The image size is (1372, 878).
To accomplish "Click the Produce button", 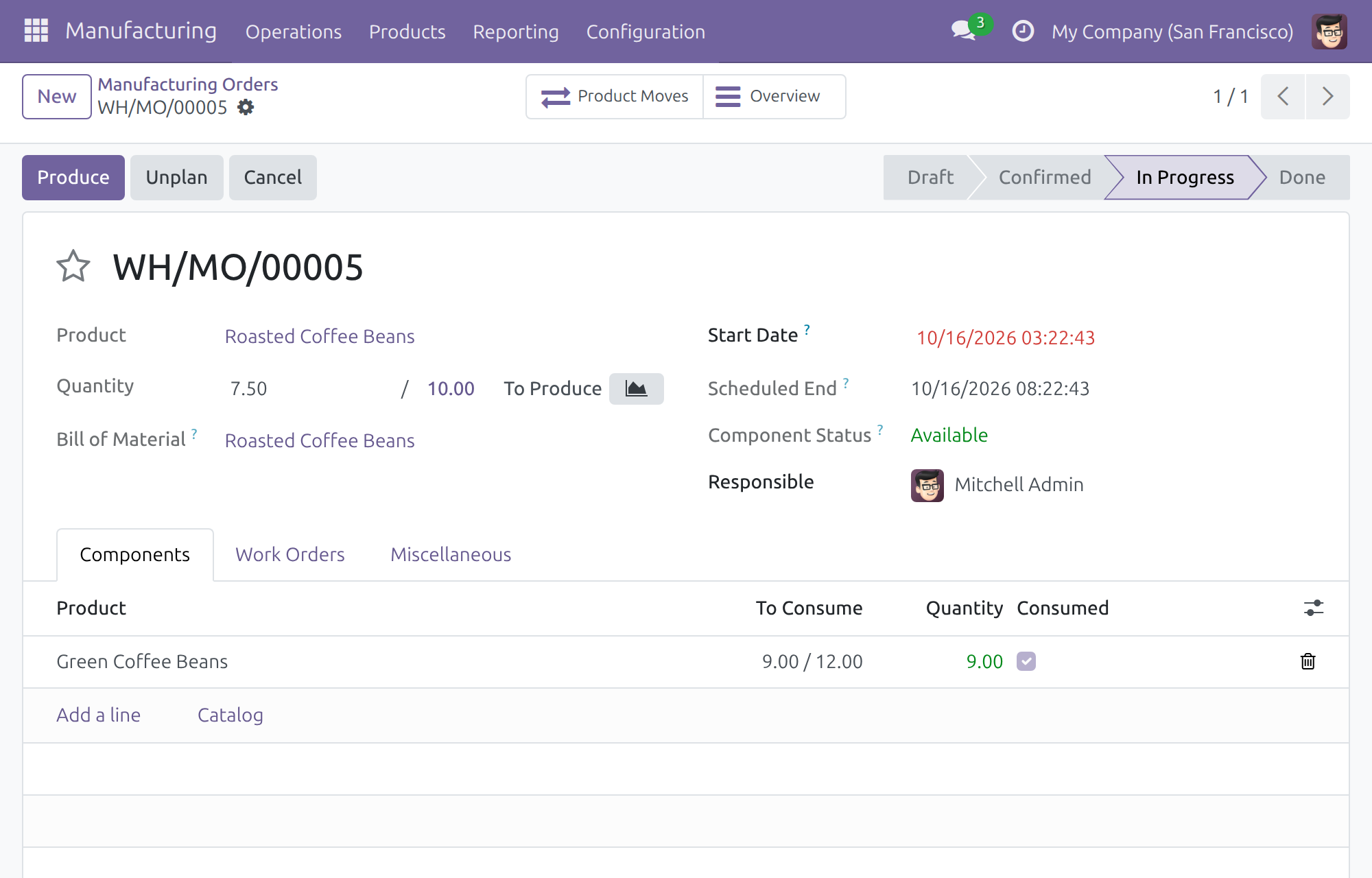I will 73,178.
